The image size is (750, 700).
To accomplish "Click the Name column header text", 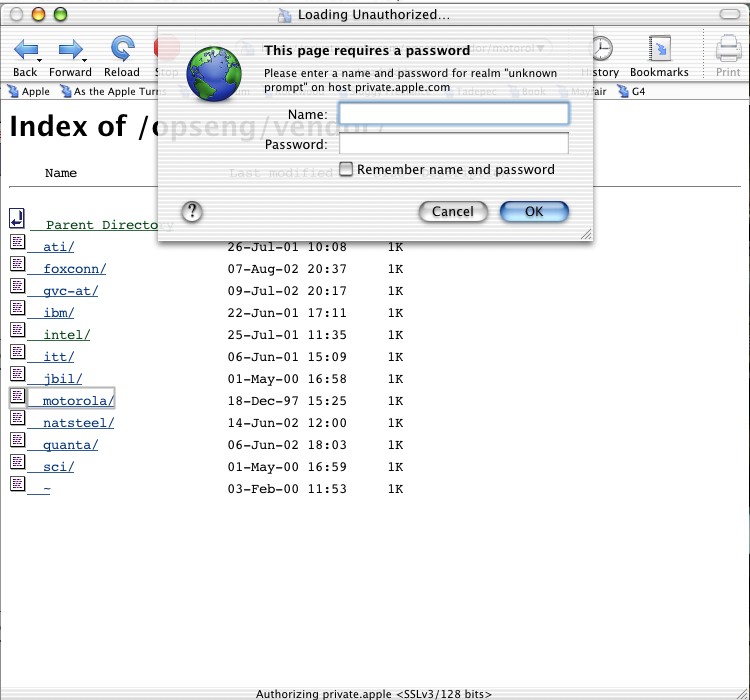I will (61, 173).
